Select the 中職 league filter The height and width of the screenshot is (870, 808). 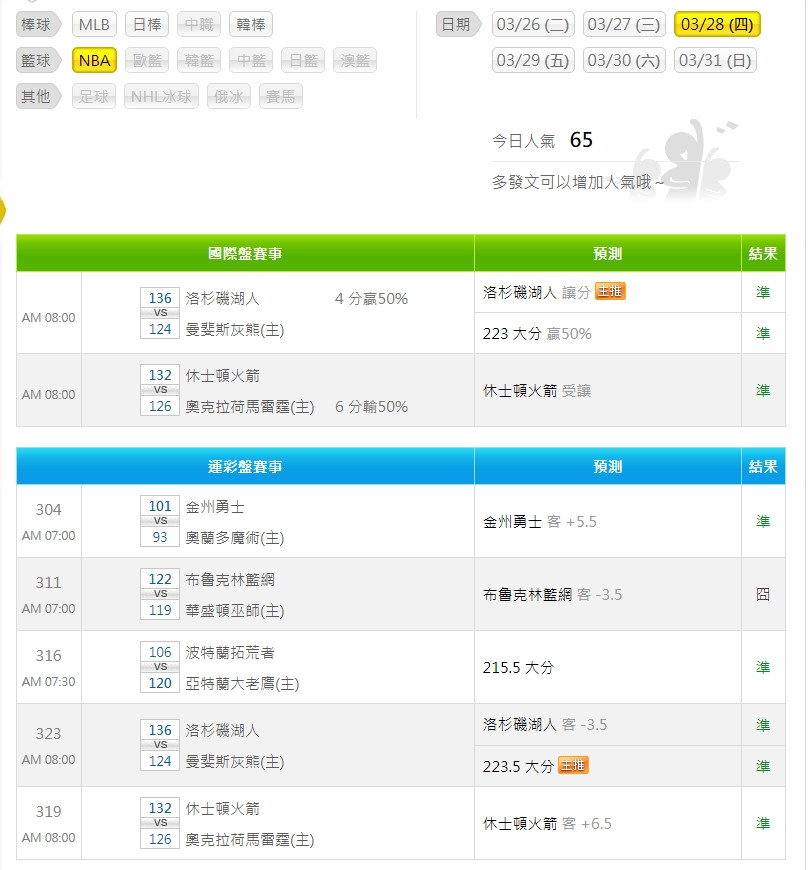coord(199,24)
